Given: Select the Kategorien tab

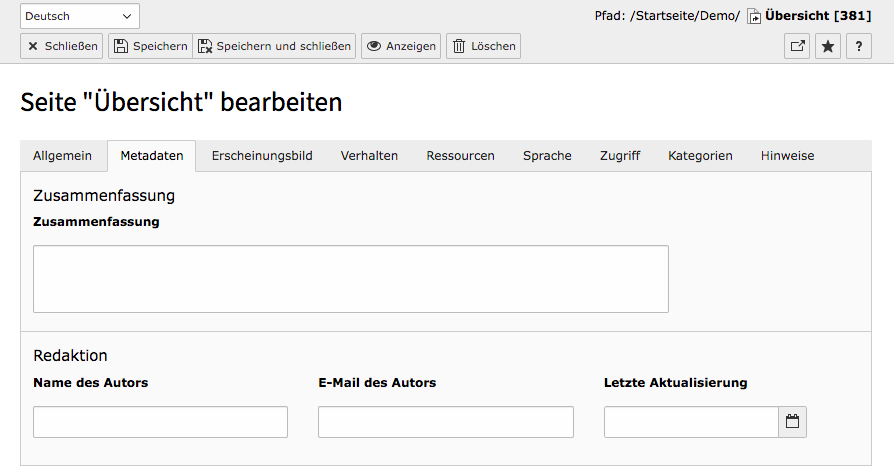Looking at the screenshot, I should (700, 156).
